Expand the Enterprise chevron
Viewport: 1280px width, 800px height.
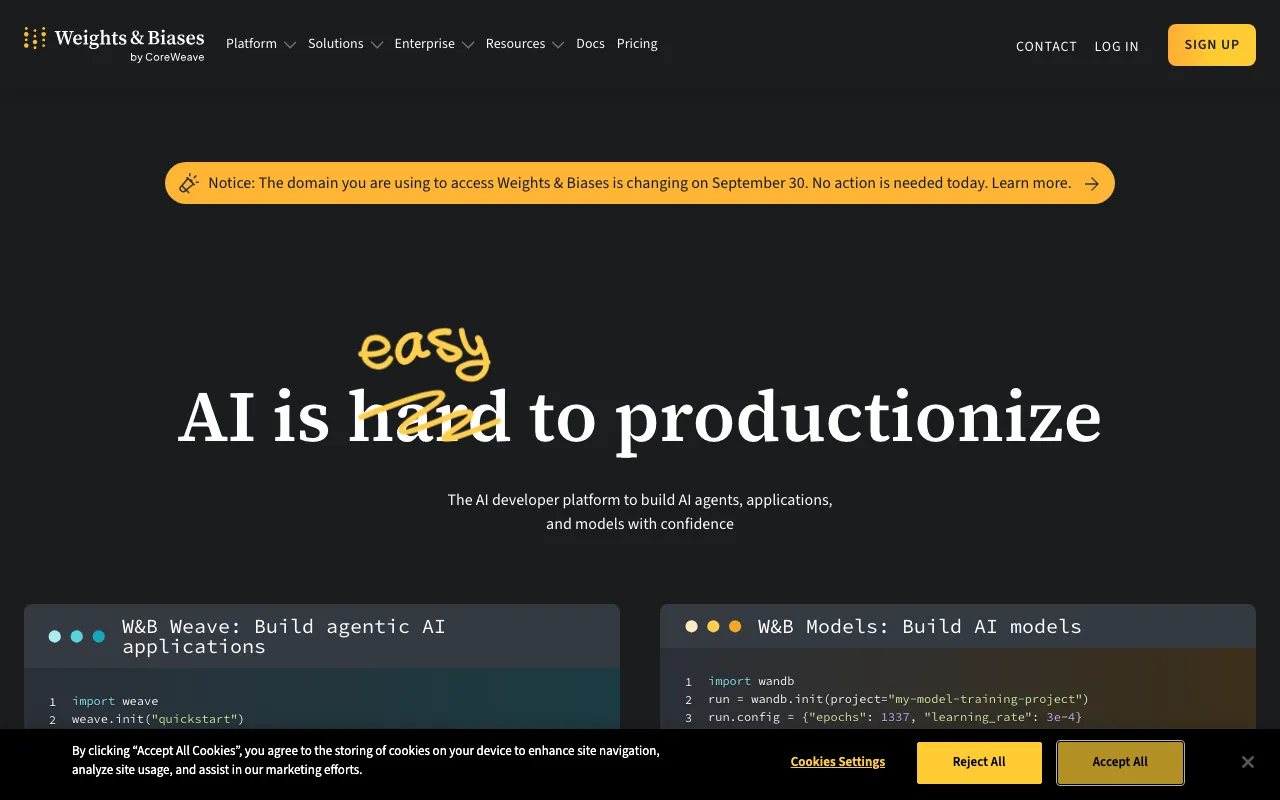[x=468, y=45]
